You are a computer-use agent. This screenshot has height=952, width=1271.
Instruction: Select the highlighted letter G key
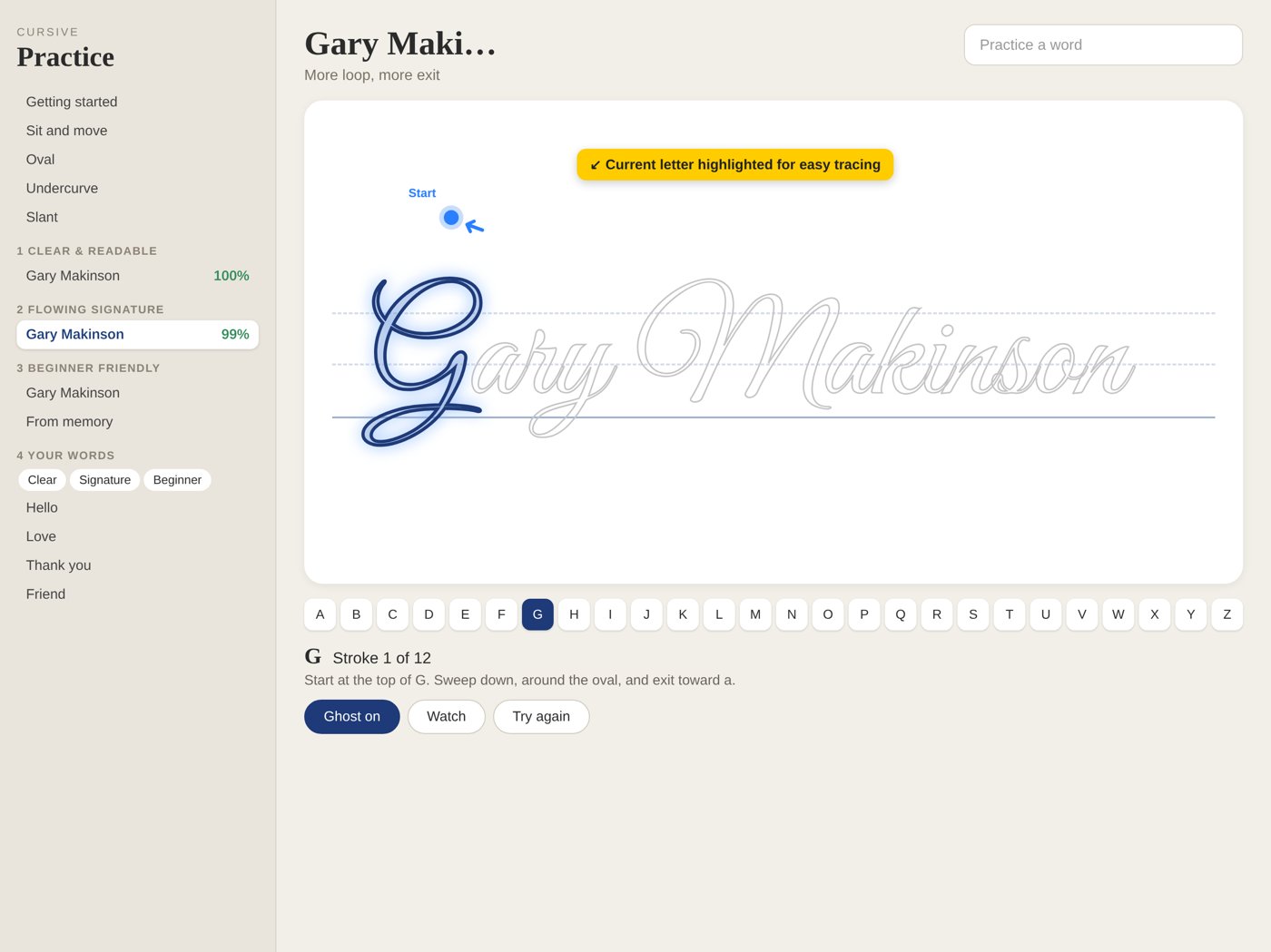pyautogui.click(x=537, y=614)
